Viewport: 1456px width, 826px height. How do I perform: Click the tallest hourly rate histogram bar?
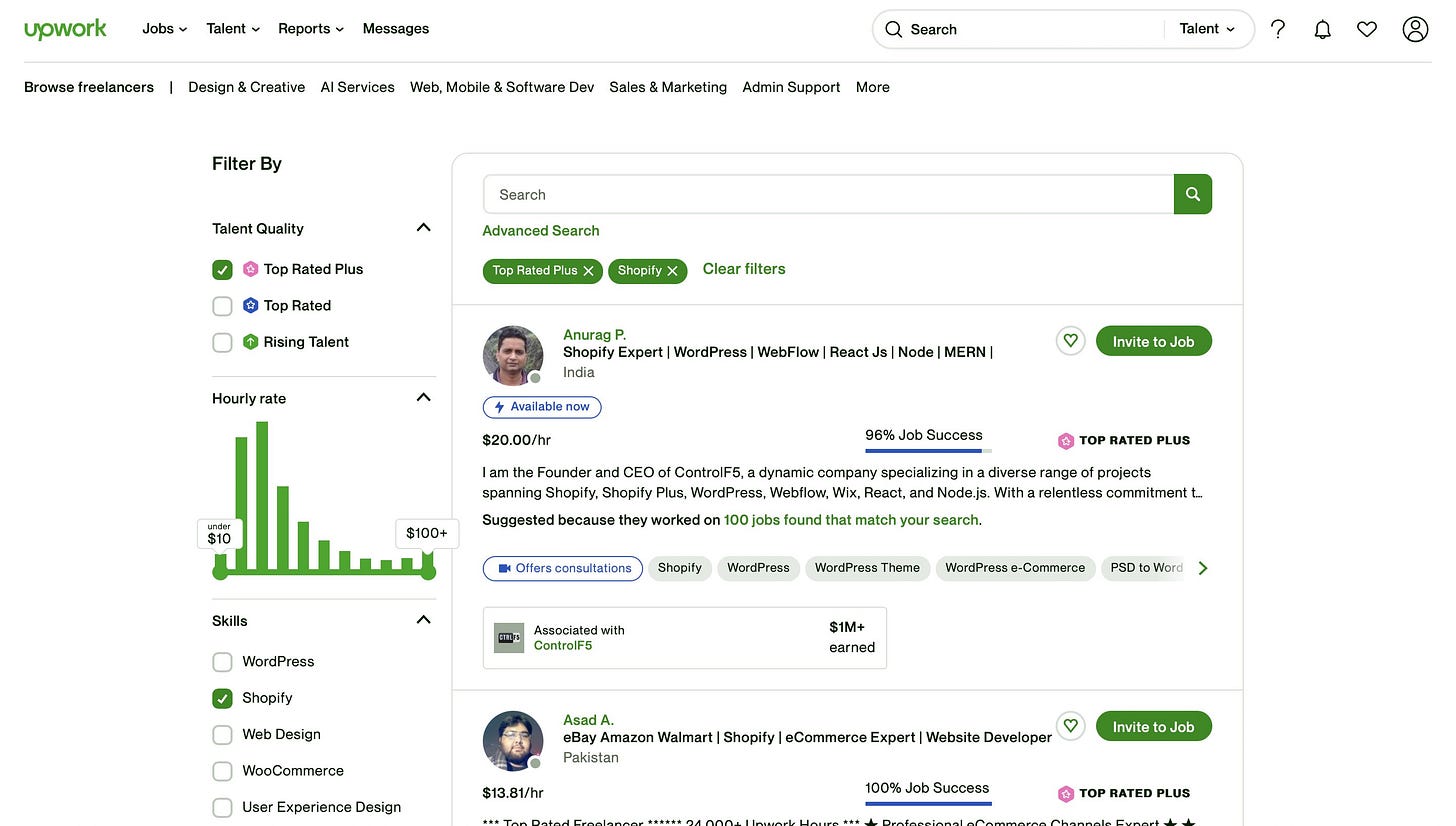(262, 497)
